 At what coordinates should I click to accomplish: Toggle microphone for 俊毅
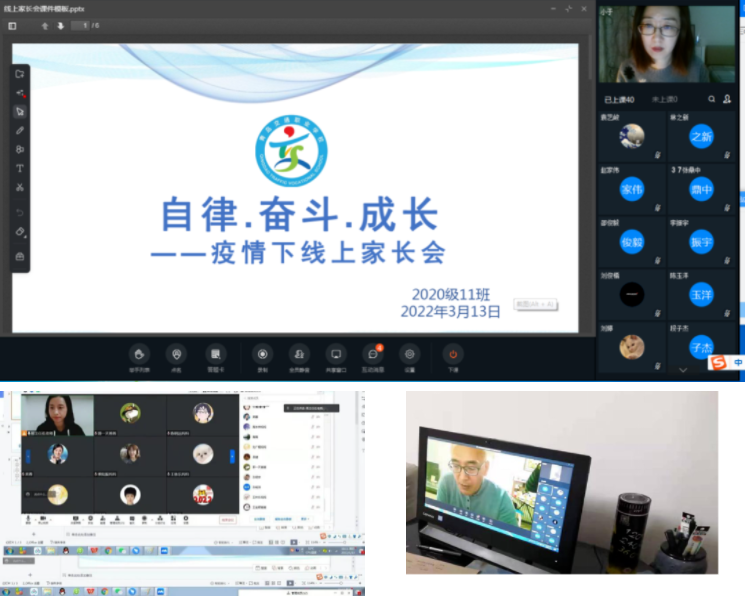coord(657,261)
